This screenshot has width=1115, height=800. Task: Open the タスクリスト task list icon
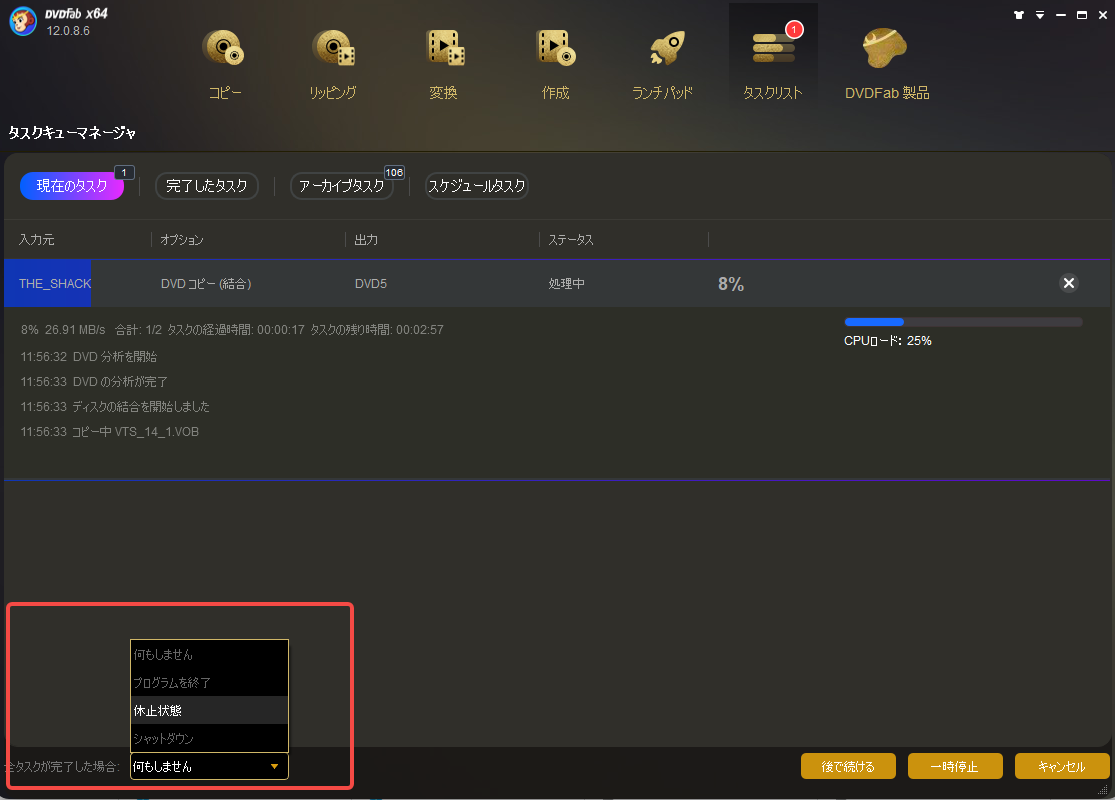coord(773,48)
